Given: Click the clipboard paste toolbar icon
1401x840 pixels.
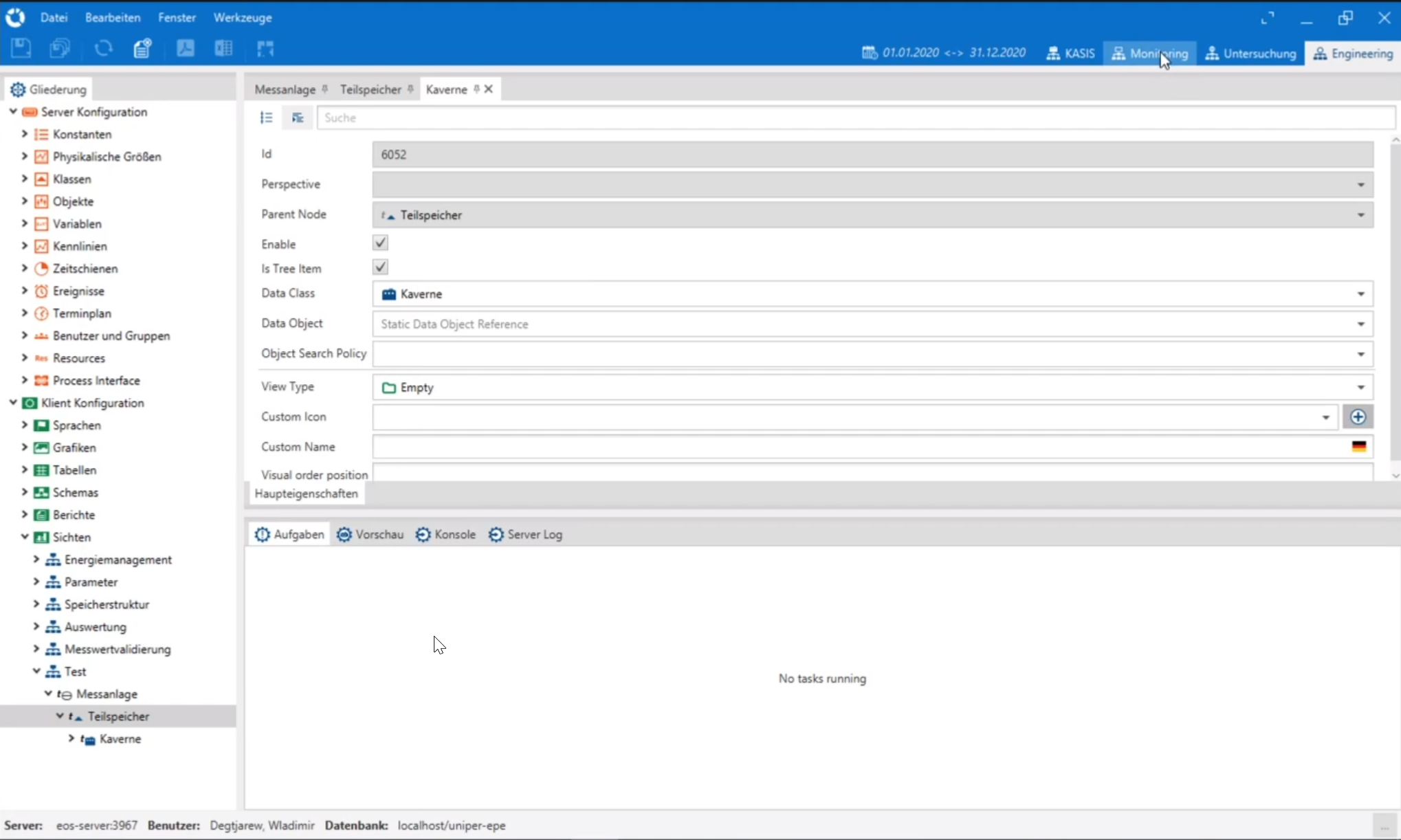Looking at the screenshot, I should 142,48.
